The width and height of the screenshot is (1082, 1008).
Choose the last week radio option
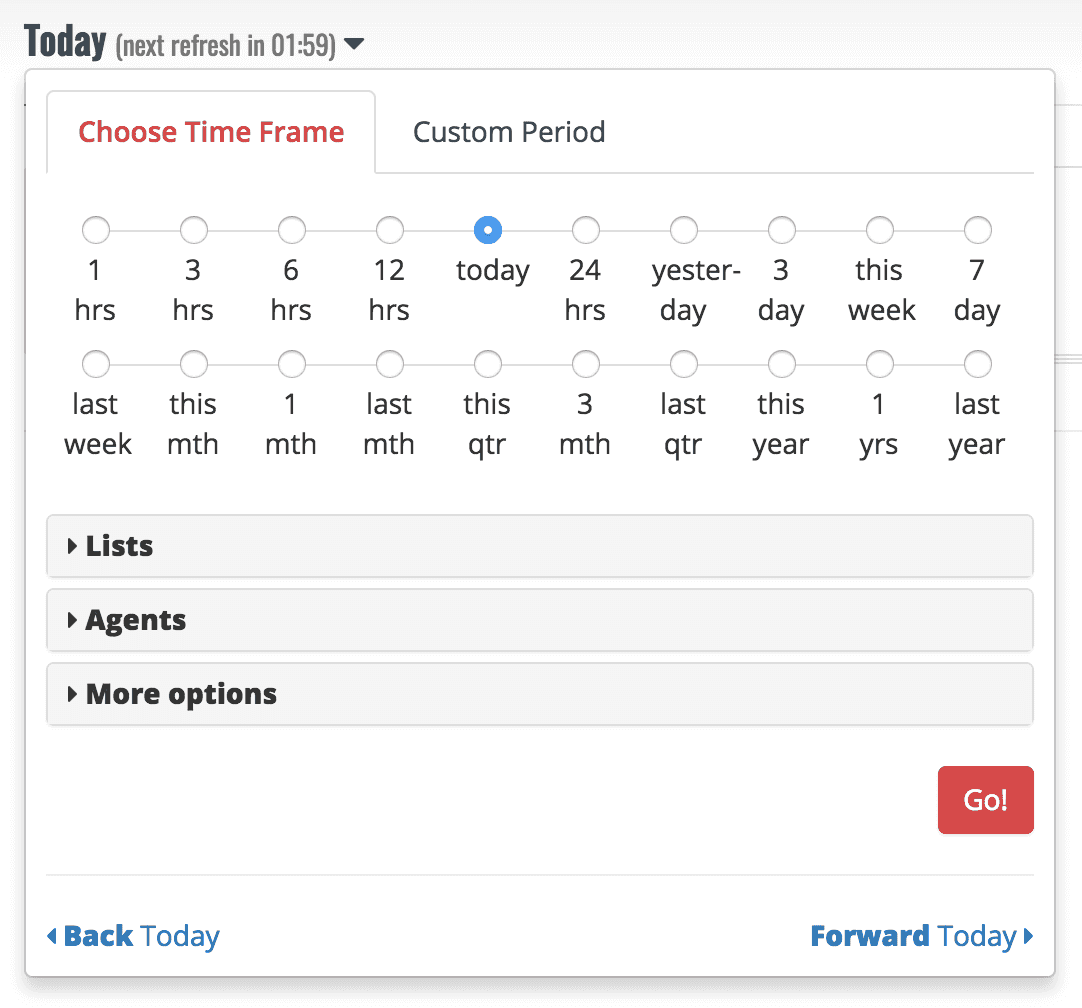(96, 364)
